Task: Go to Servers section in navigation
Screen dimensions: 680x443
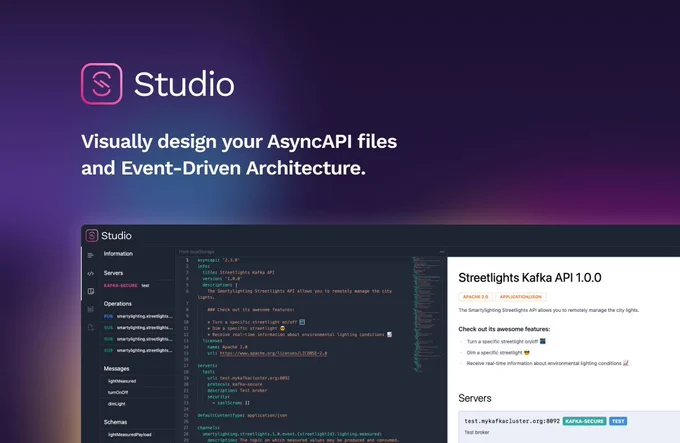Action: tap(113, 273)
